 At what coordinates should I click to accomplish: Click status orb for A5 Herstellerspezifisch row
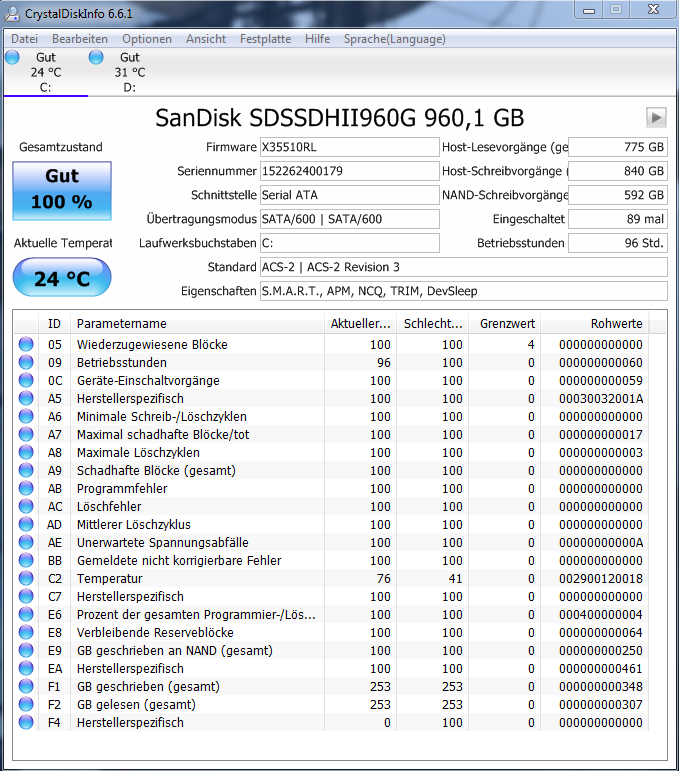26,398
